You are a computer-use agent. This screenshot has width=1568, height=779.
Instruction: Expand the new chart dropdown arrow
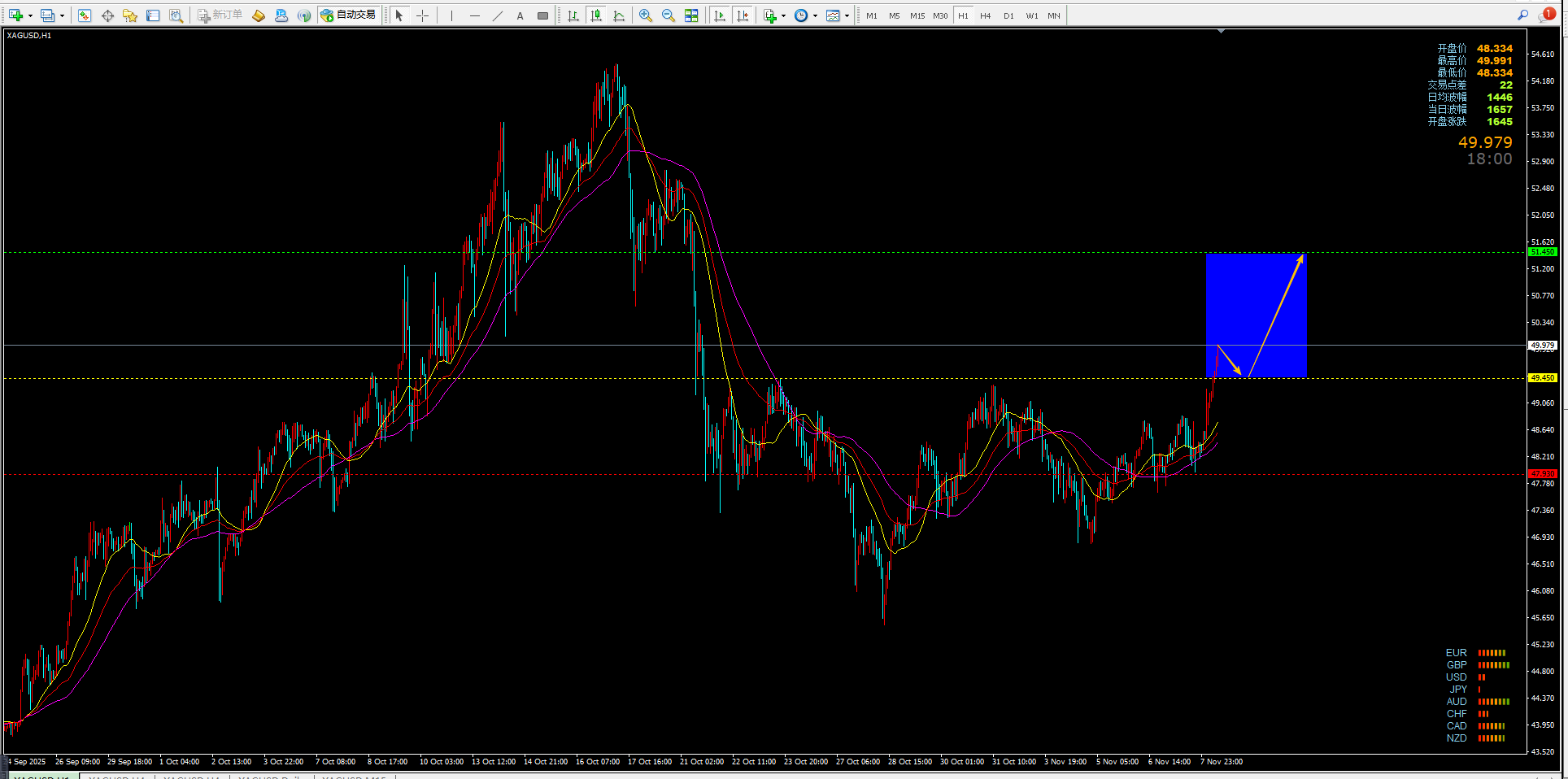point(31,15)
